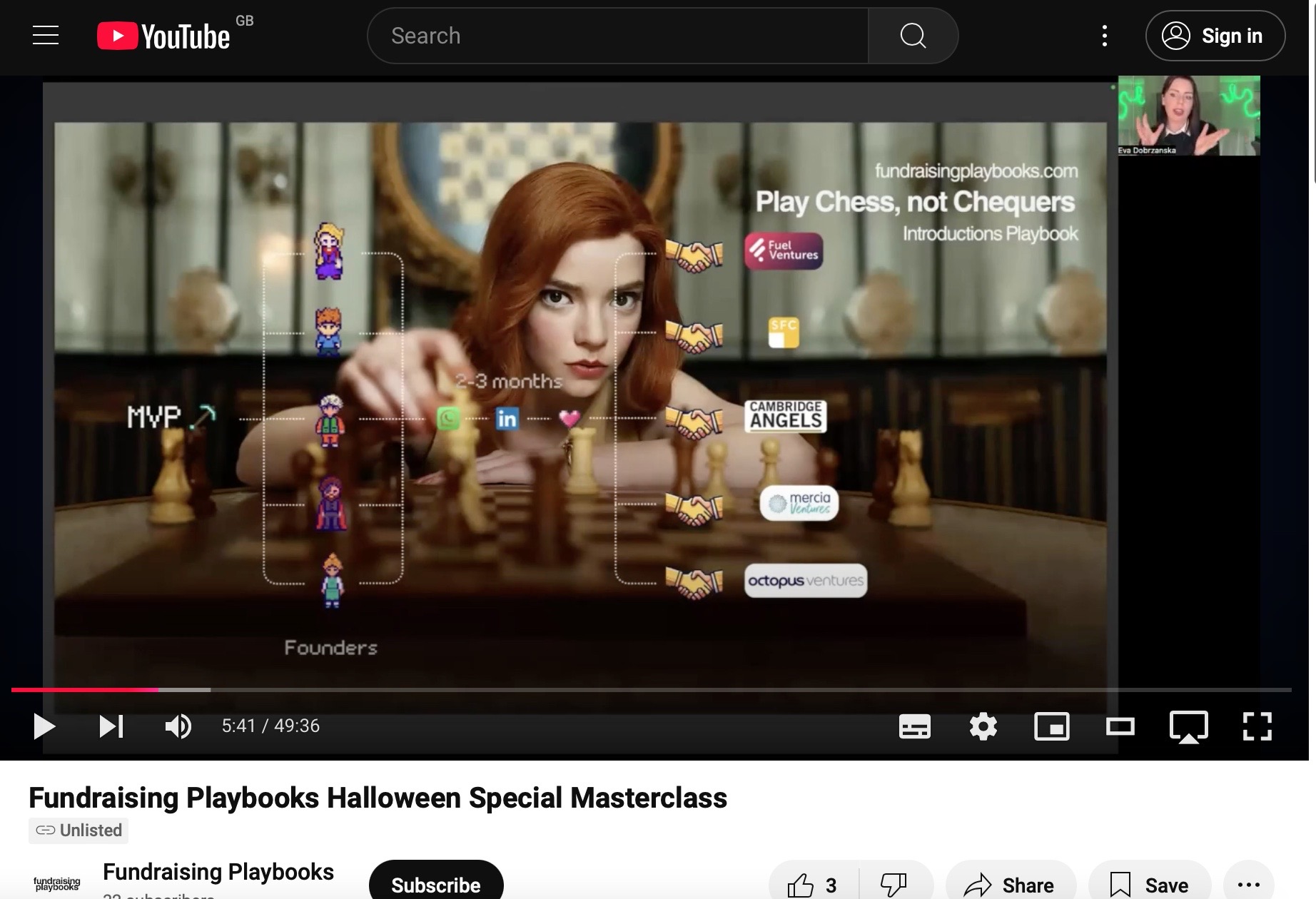Enter full screen mode
This screenshot has width=1316, height=899.
pyautogui.click(x=1257, y=726)
